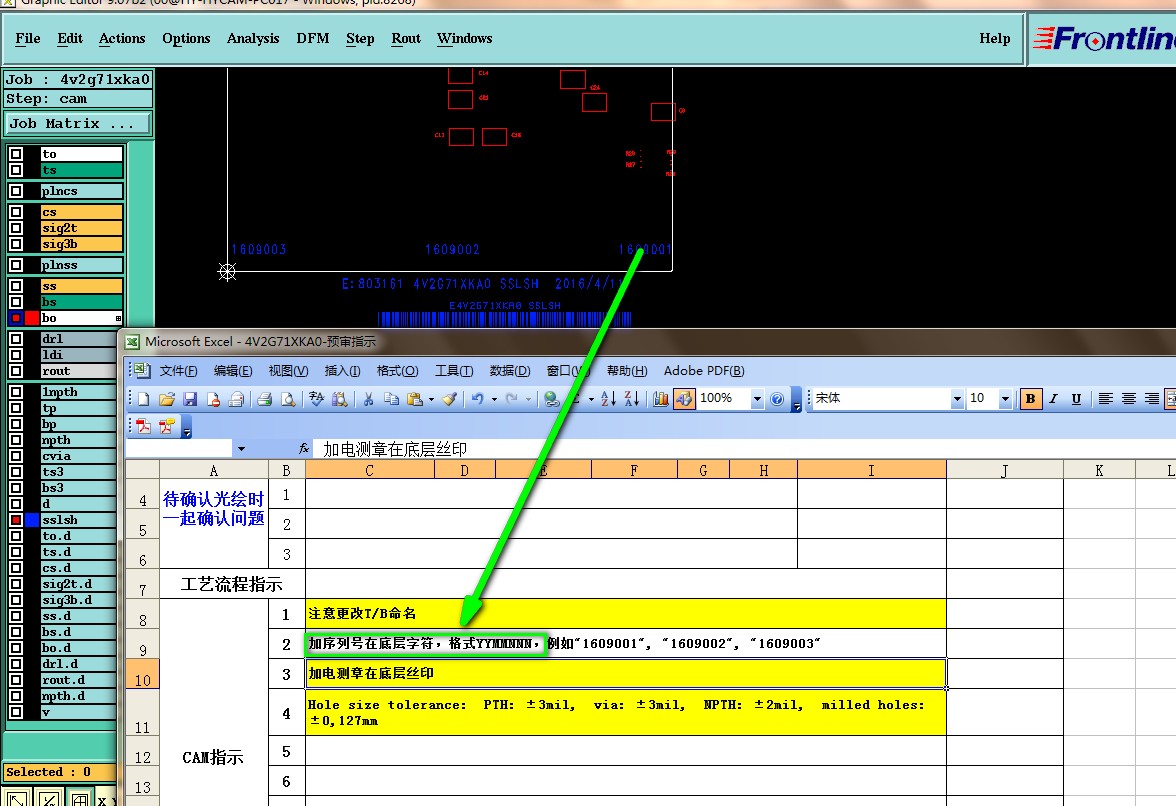Select the 'ldi' layer name

[79, 355]
